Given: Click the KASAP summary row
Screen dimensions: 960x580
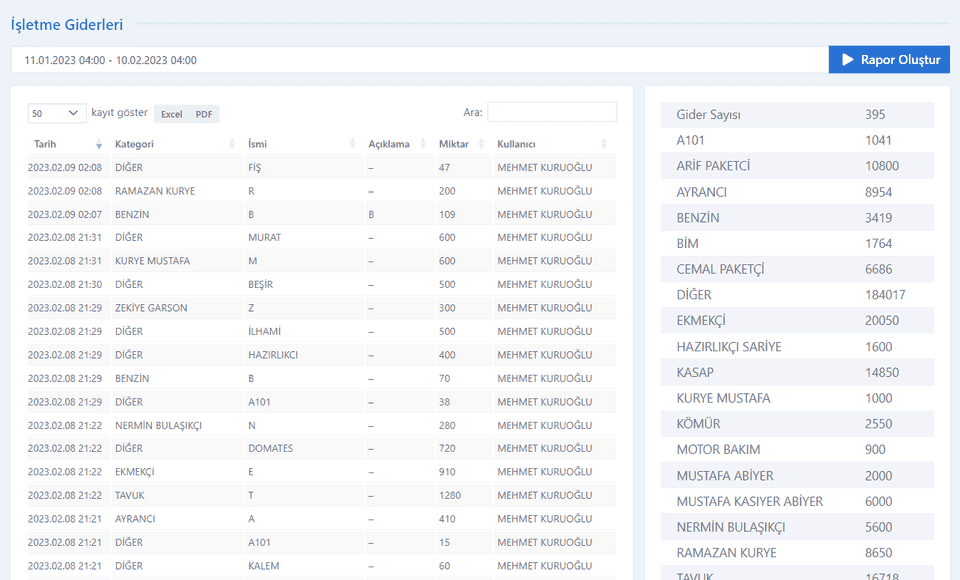Looking at the screenshot, I should (797, 372).
